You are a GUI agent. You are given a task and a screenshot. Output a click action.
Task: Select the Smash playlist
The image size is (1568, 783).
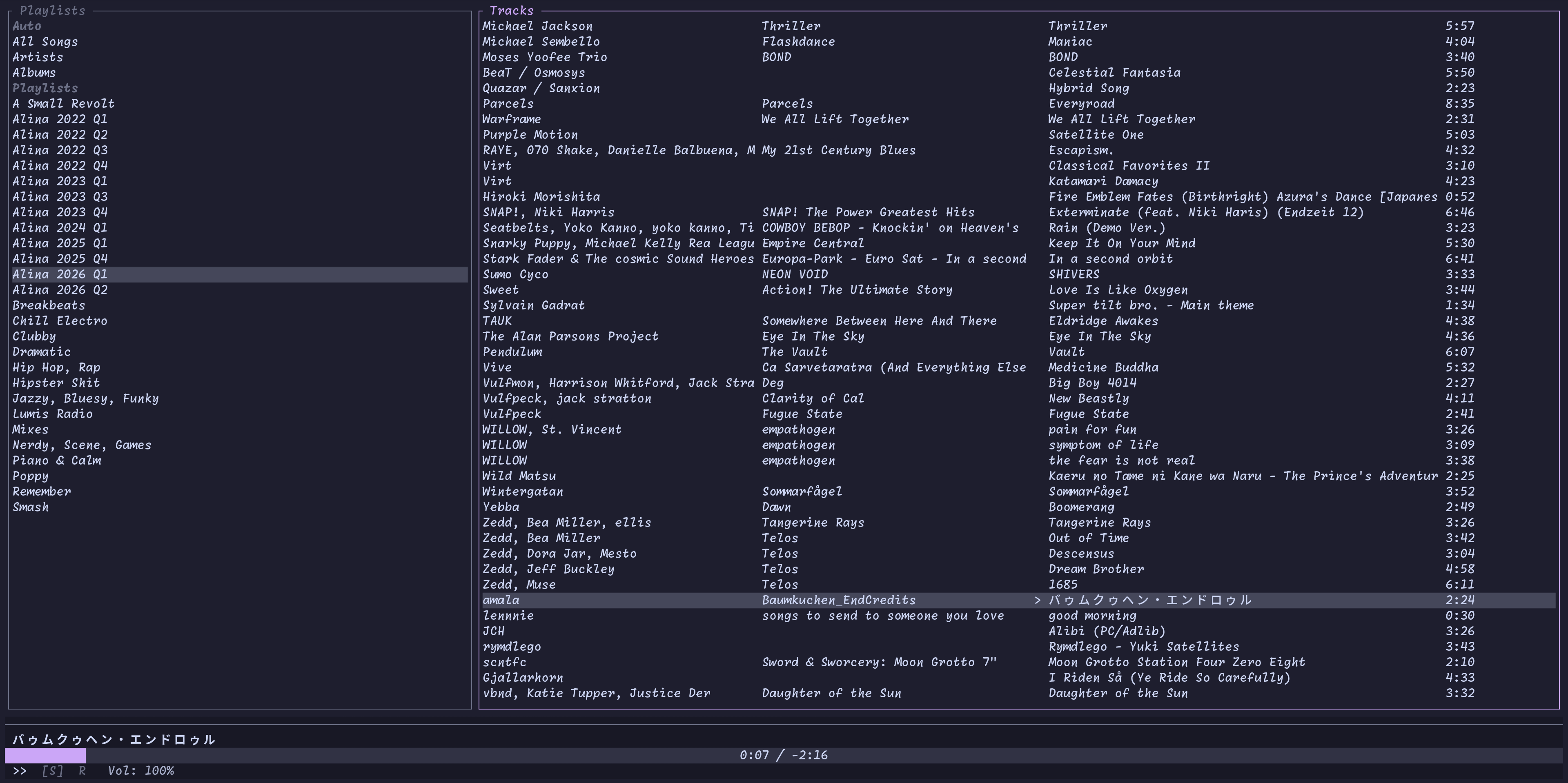point(31,507)
